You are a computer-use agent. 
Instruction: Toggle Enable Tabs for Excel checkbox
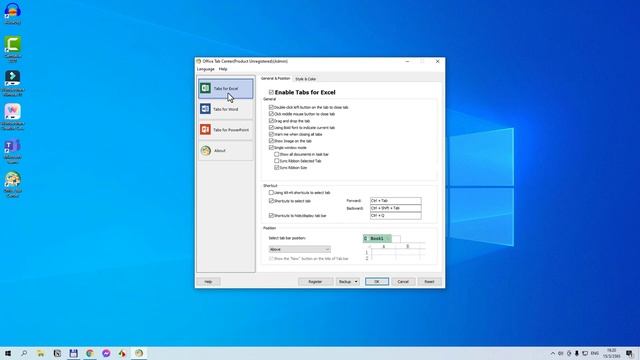(x=271, y=92)
